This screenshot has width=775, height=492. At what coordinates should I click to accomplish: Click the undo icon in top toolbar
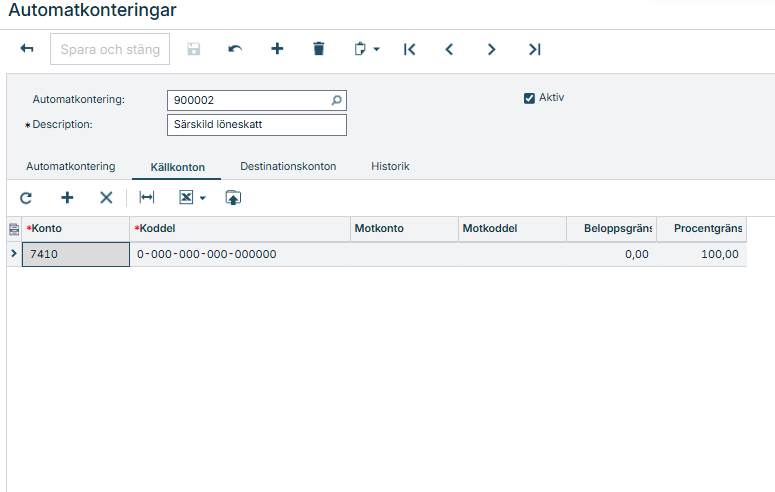(x=235, y=49)
